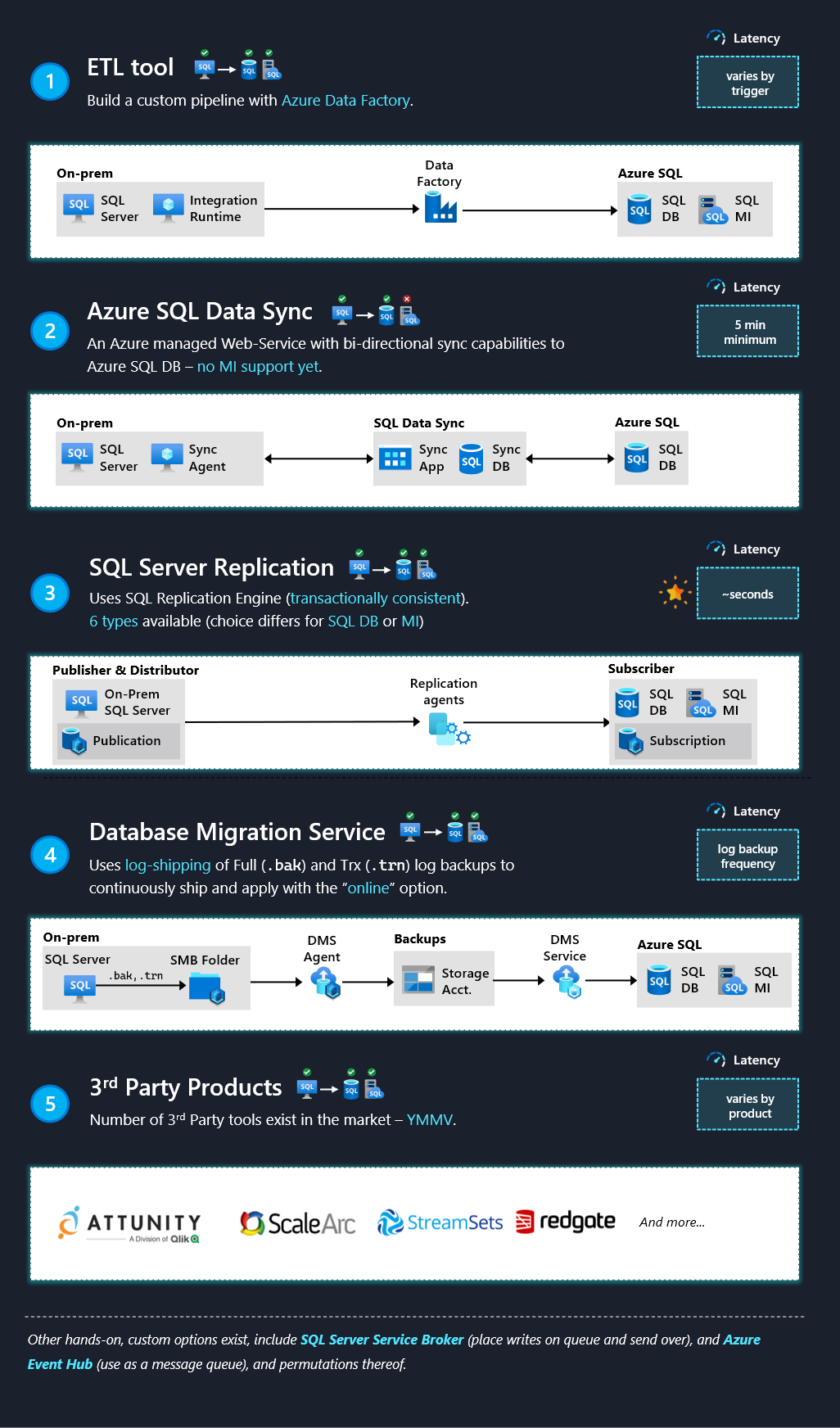Open the 'transactionally consistent' link

tap(376, 598)
